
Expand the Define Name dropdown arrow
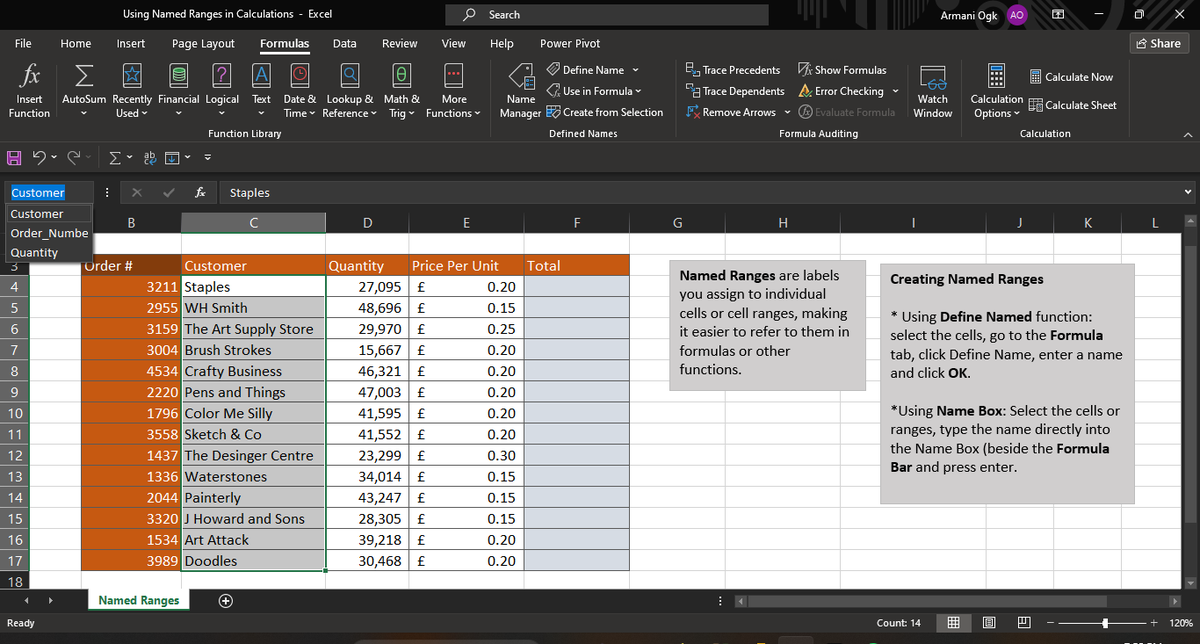click(x=635, y=70)
